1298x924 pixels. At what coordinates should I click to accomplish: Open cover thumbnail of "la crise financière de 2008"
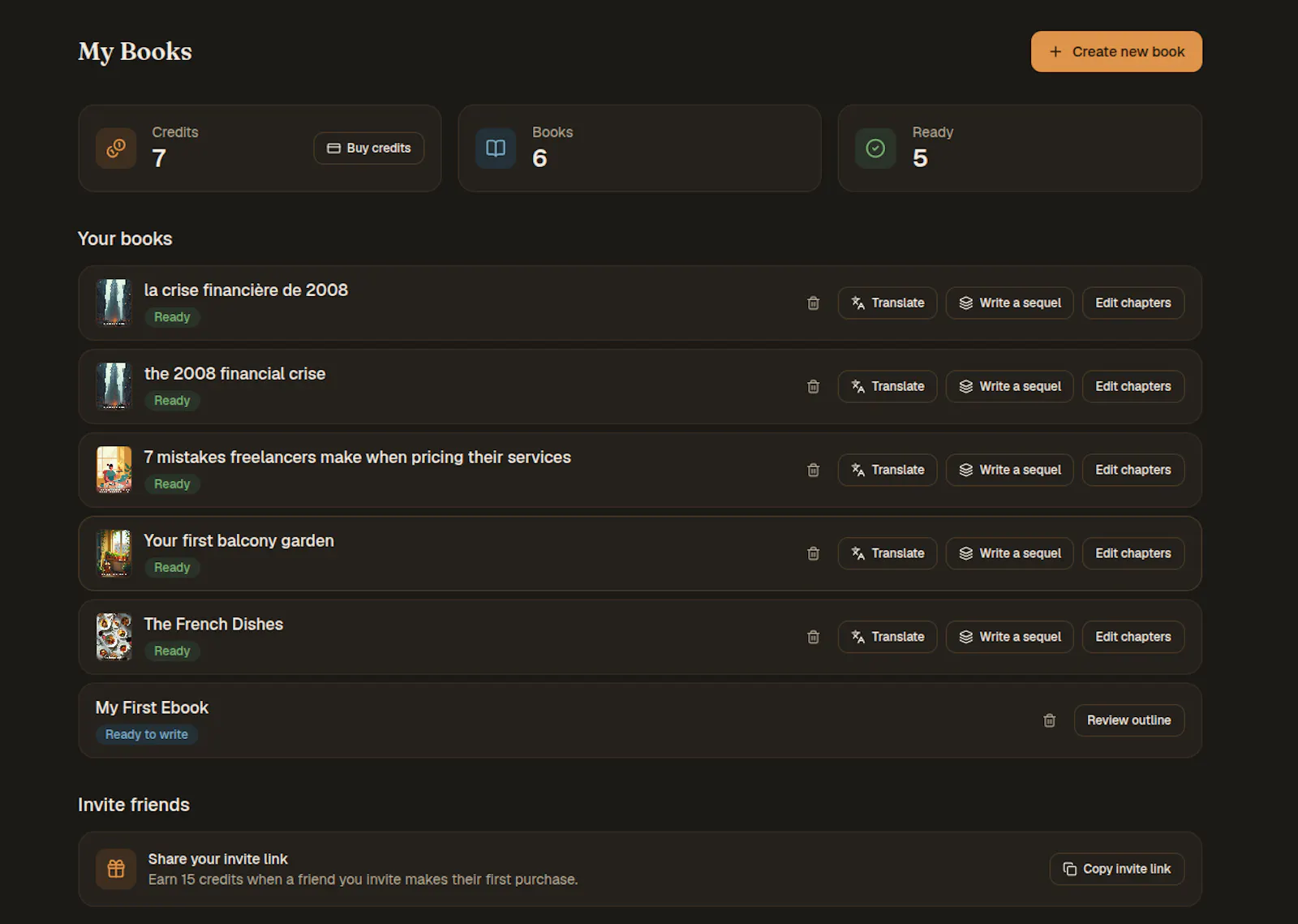[114, 303]
